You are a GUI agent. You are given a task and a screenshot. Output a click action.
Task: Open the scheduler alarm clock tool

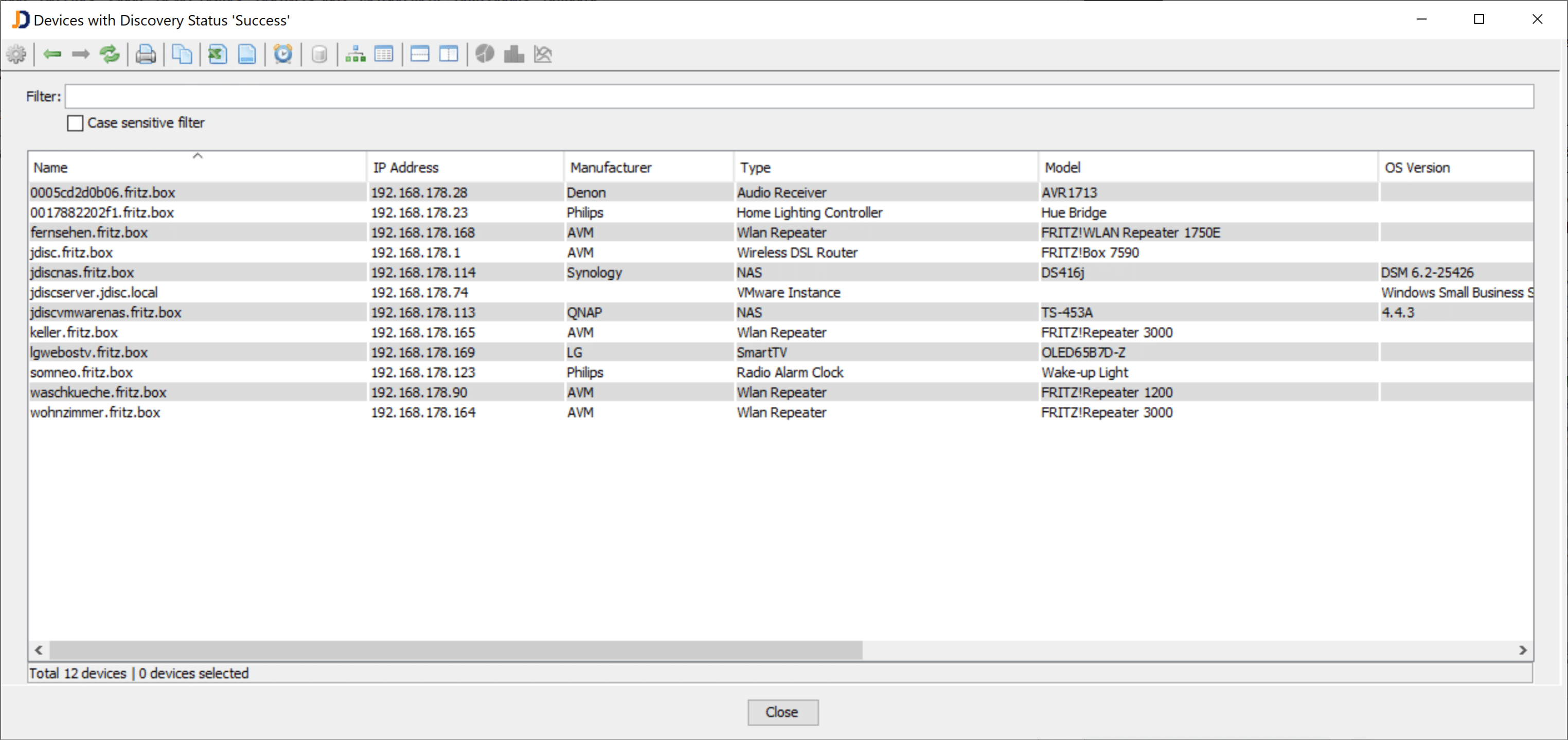click(283, 54)
